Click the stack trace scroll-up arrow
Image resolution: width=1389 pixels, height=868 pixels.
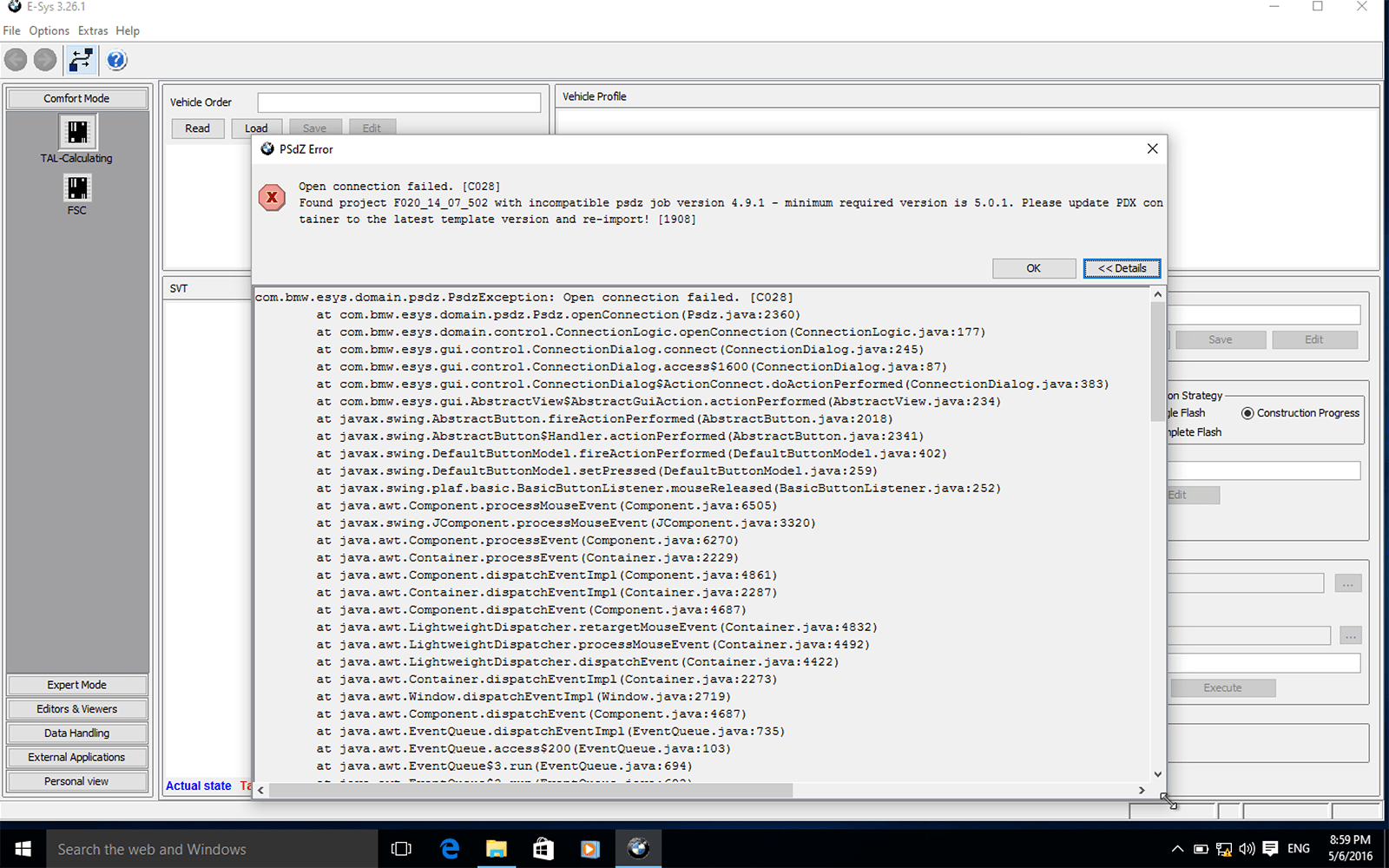point(1157,294)
